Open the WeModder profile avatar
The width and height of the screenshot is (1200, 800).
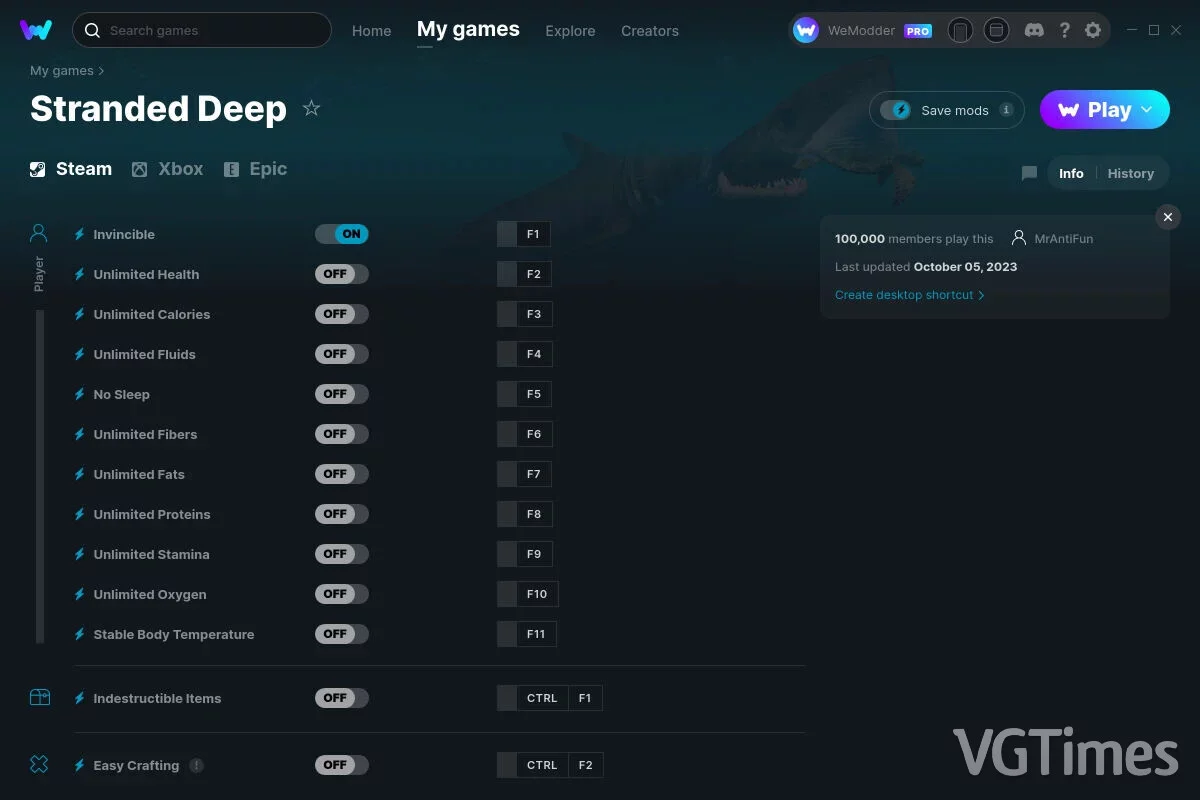[x=806, y=30]
